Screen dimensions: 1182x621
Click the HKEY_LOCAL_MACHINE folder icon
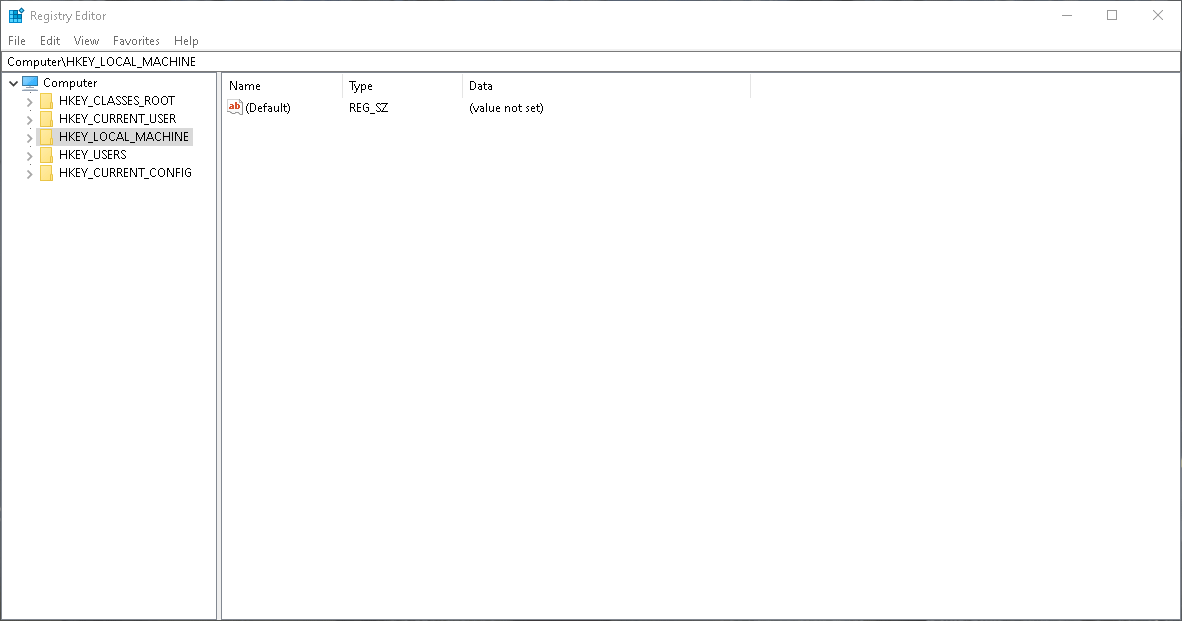[x=47, y=137]
